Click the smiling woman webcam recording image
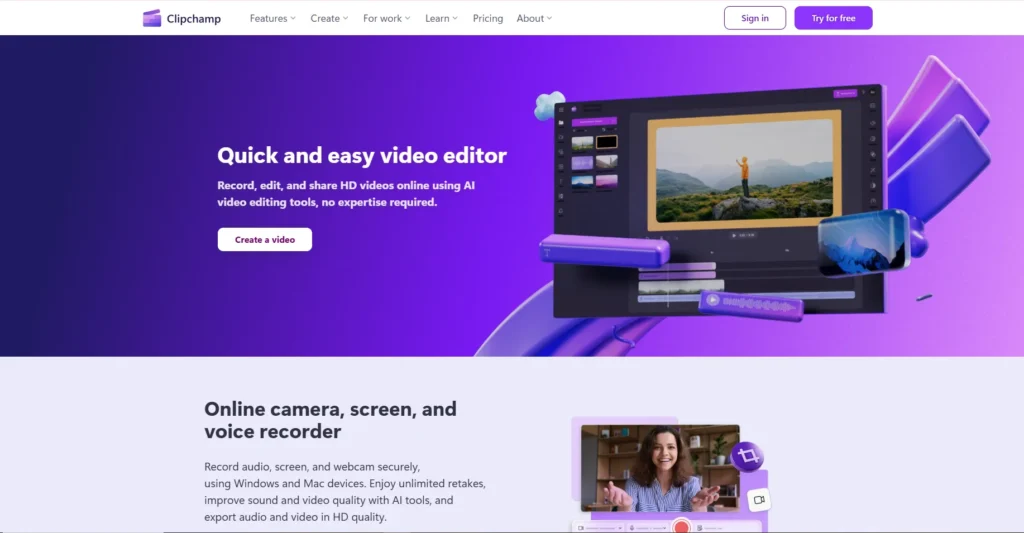 pyautogui.click(x=660, y=468)
